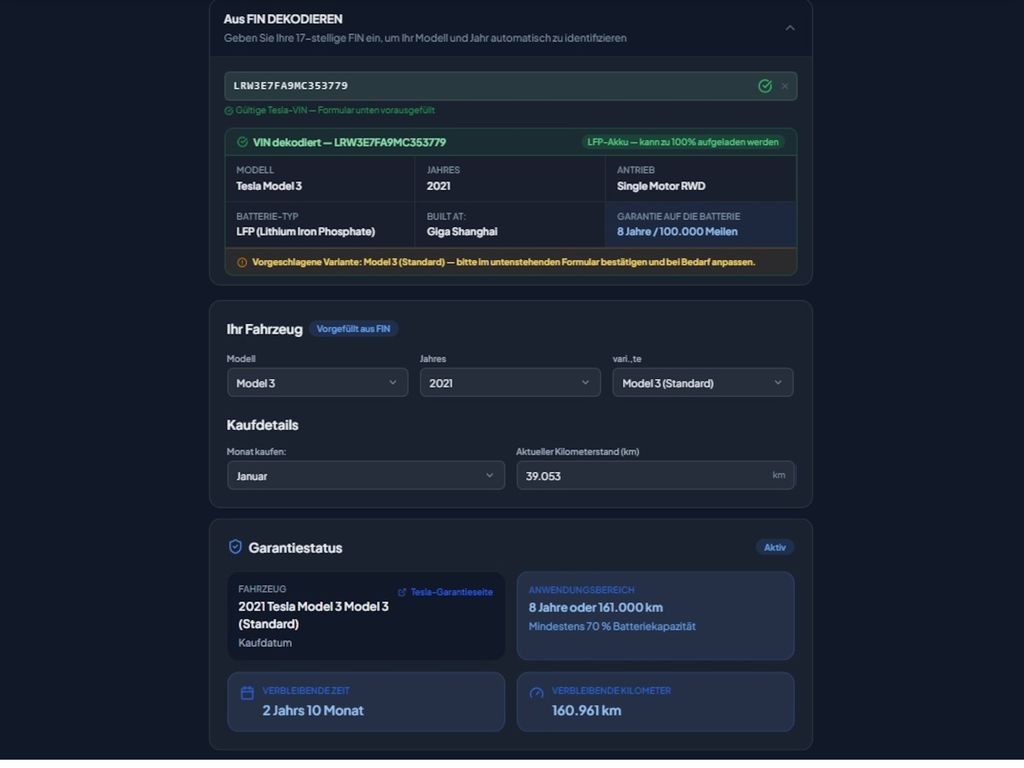This screenshot has width=1024, height=768.
Task: Open the variant dropdown Model 3 (Standard)
Action: [702, 383]
